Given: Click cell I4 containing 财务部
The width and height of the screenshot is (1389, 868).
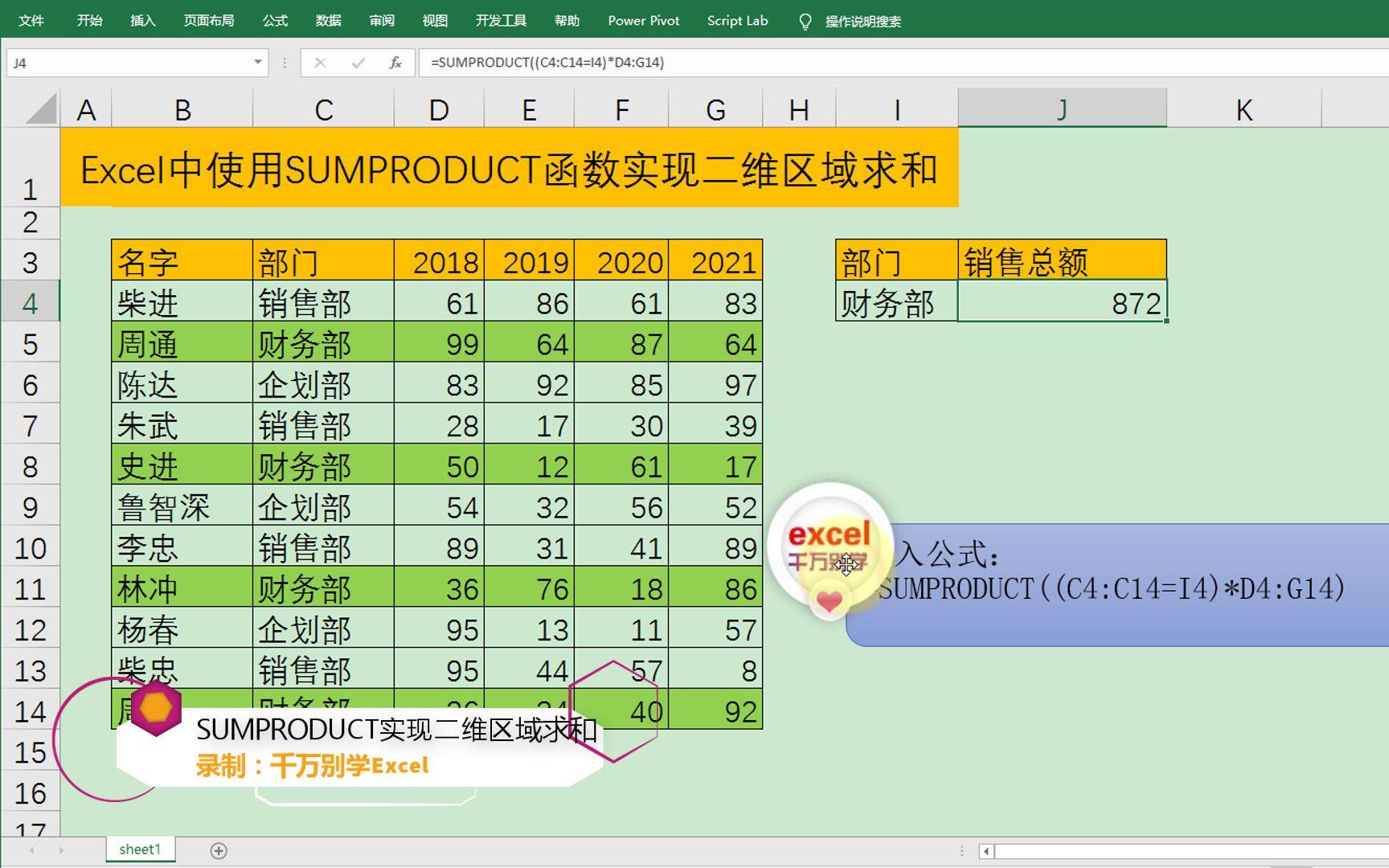Looking at the screenshot, I should click(x=897, y=301).
